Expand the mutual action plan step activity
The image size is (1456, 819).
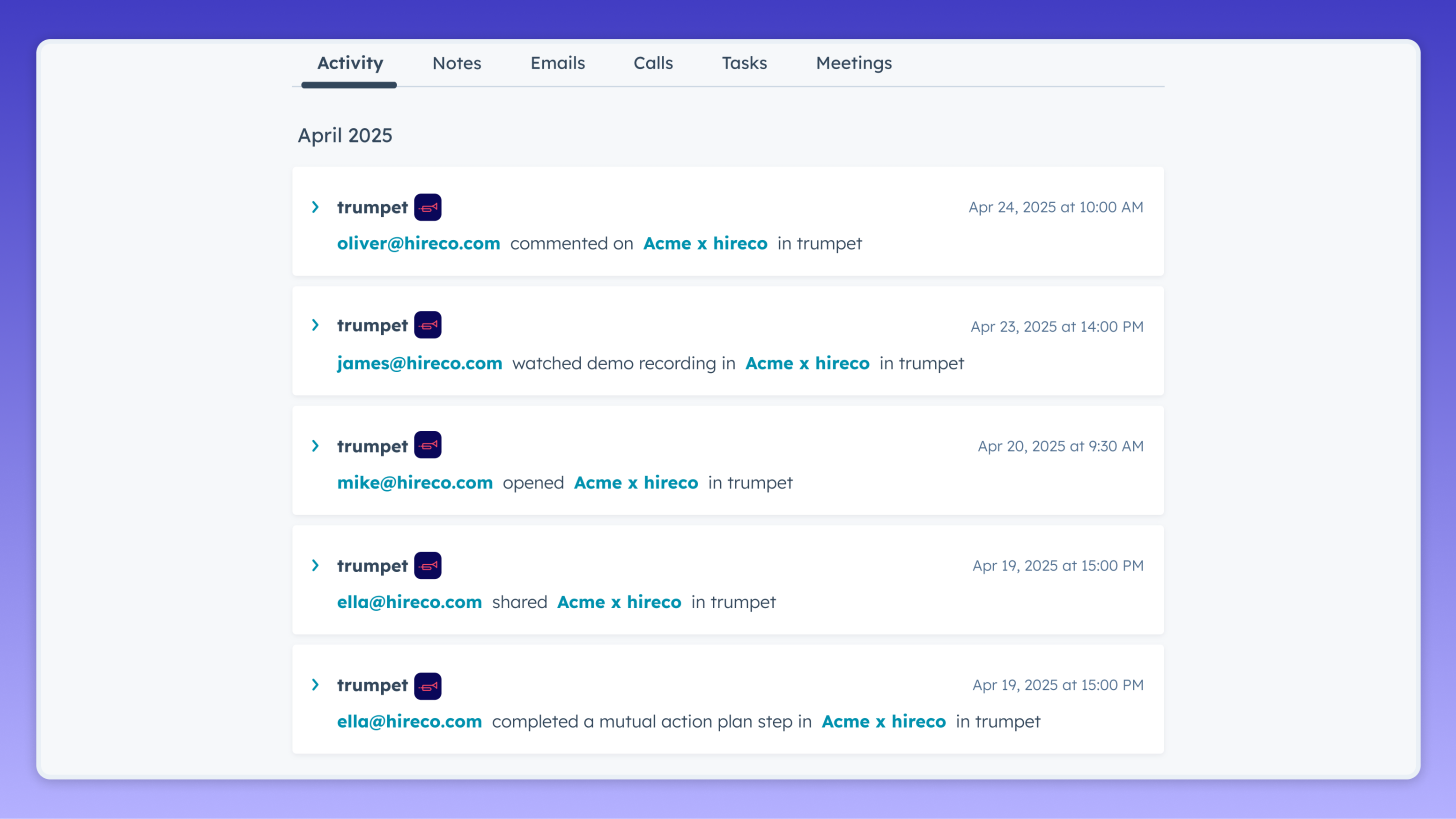pos(315,685)
